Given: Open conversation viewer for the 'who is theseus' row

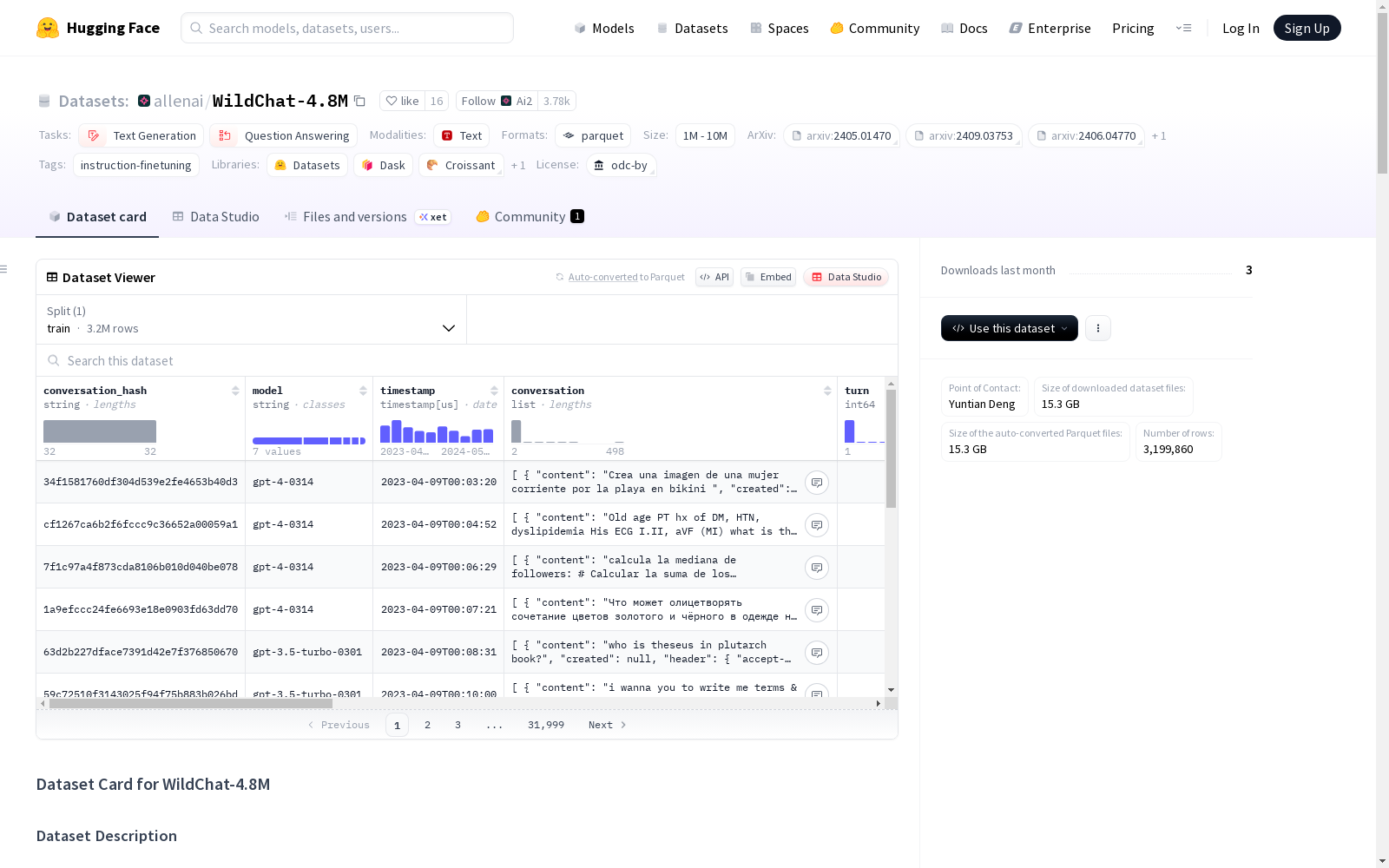Looking at the screenshot, I should pos(817,653).
